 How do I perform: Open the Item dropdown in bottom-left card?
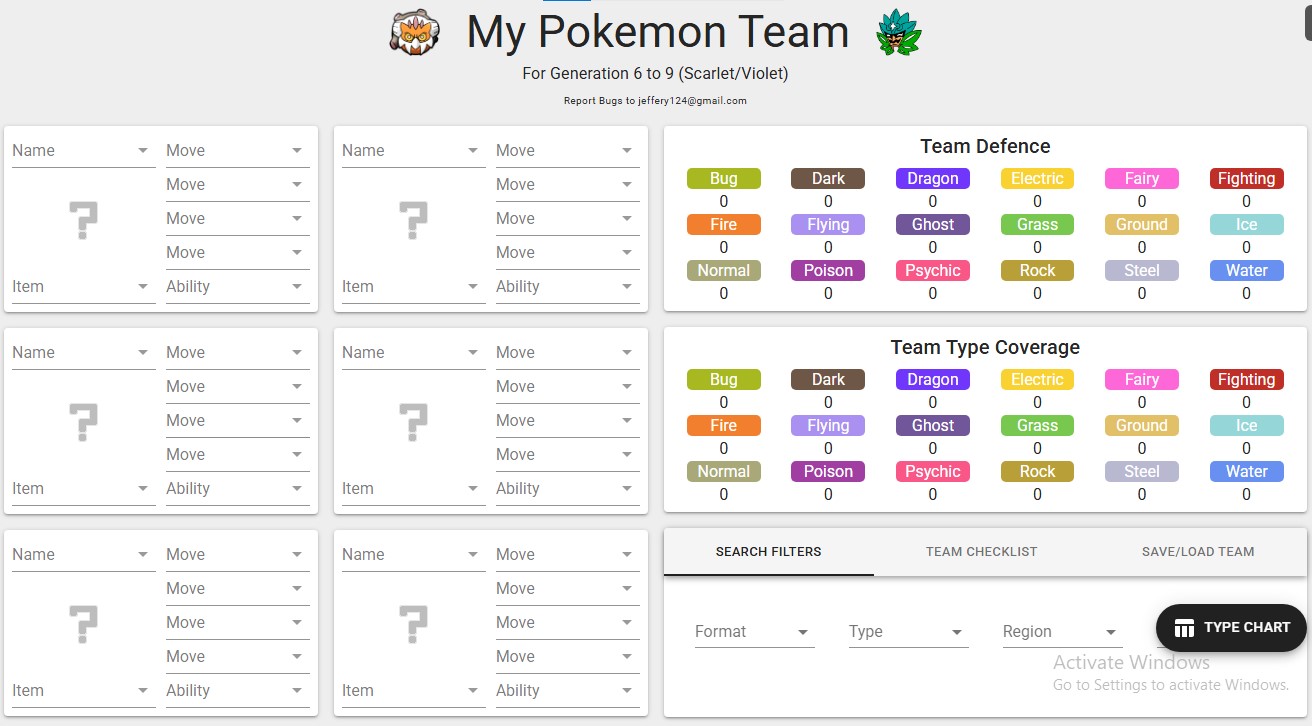pos(83,691)
